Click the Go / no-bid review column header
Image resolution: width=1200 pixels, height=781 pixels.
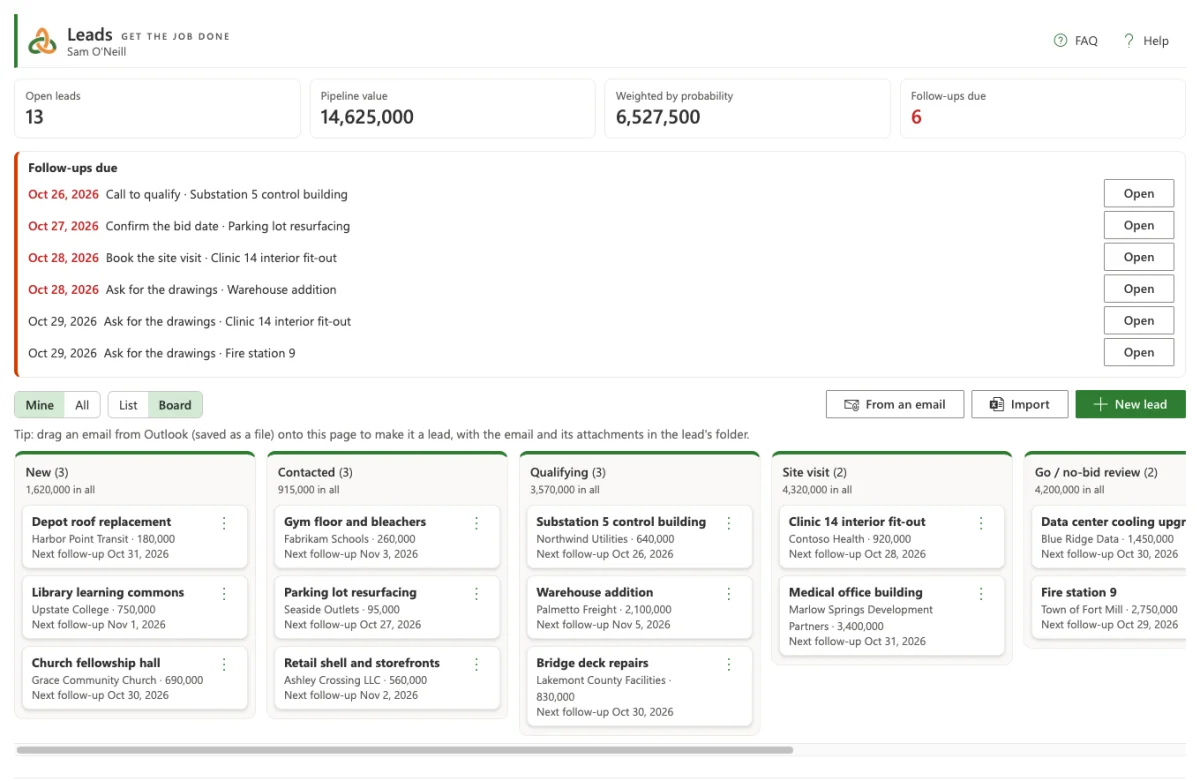click(x=1096, y=472)
